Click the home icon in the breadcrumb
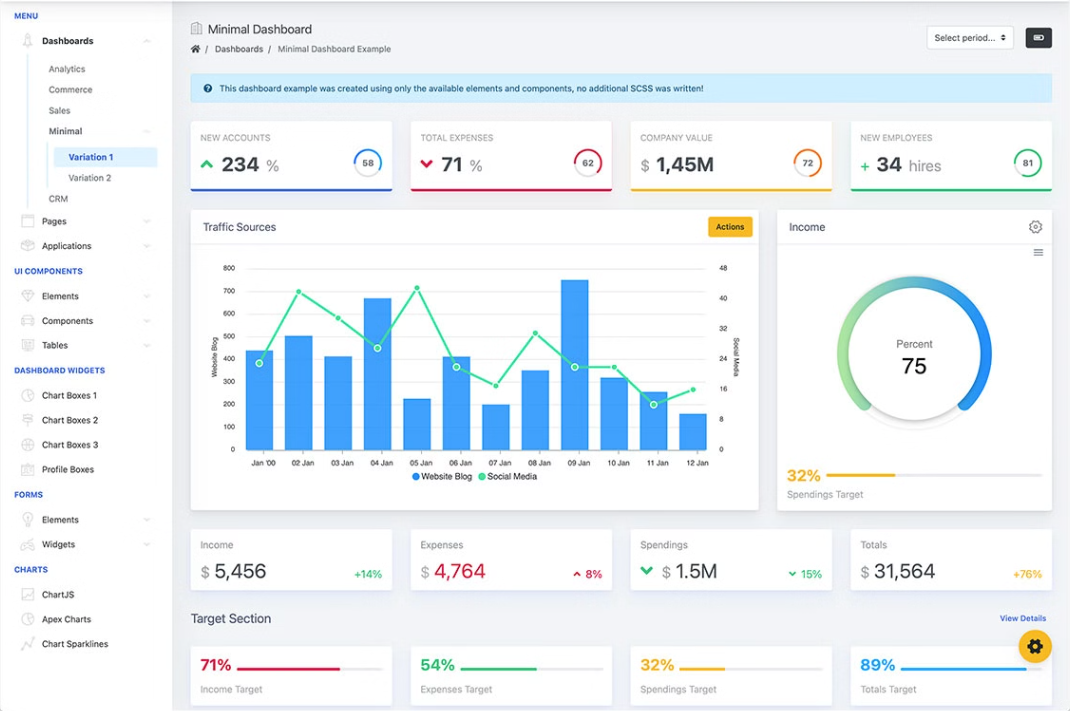The width and height of the screenshot is (1070, 711). coord(195,48)
